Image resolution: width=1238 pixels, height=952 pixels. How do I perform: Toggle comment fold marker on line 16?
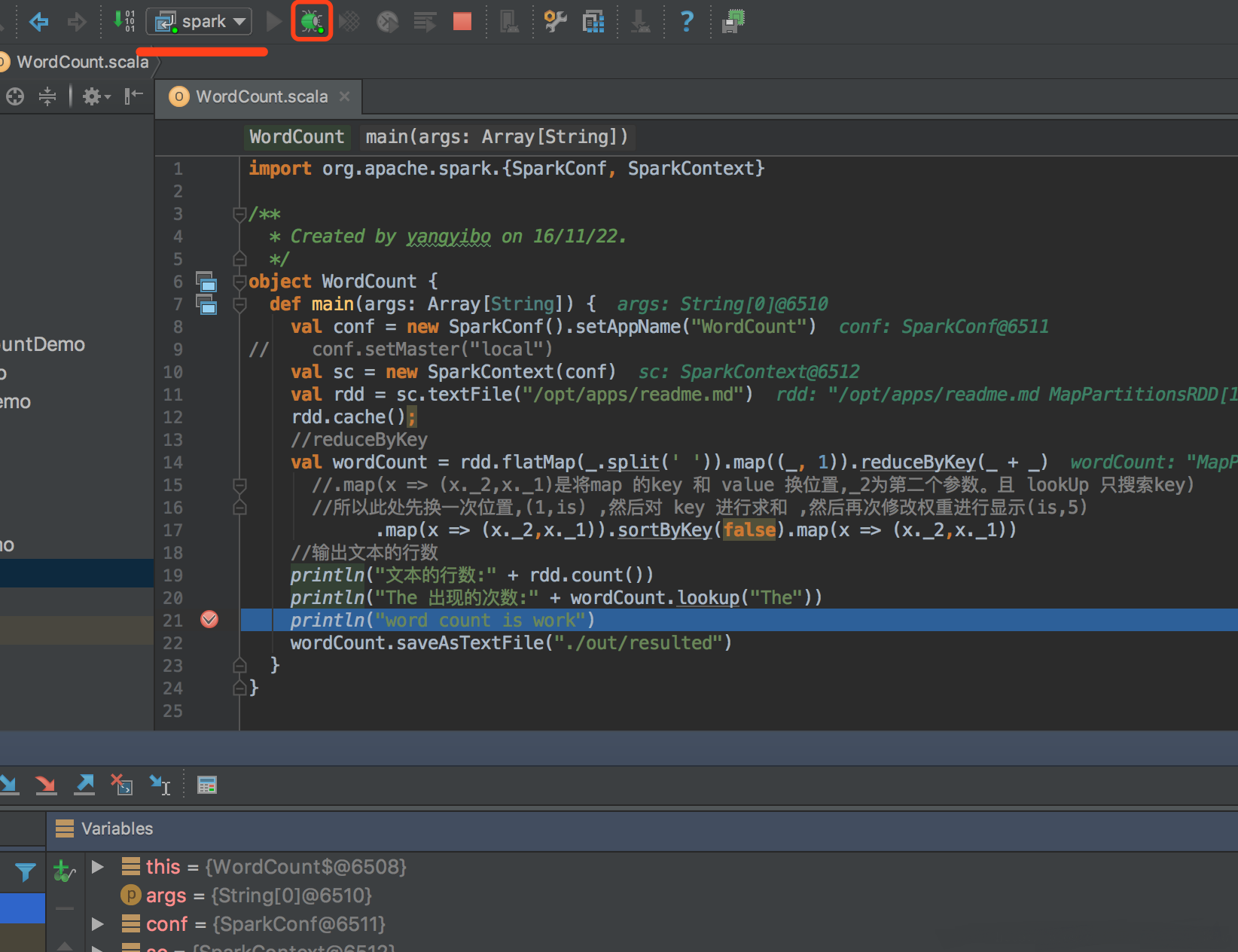(239, 507)
